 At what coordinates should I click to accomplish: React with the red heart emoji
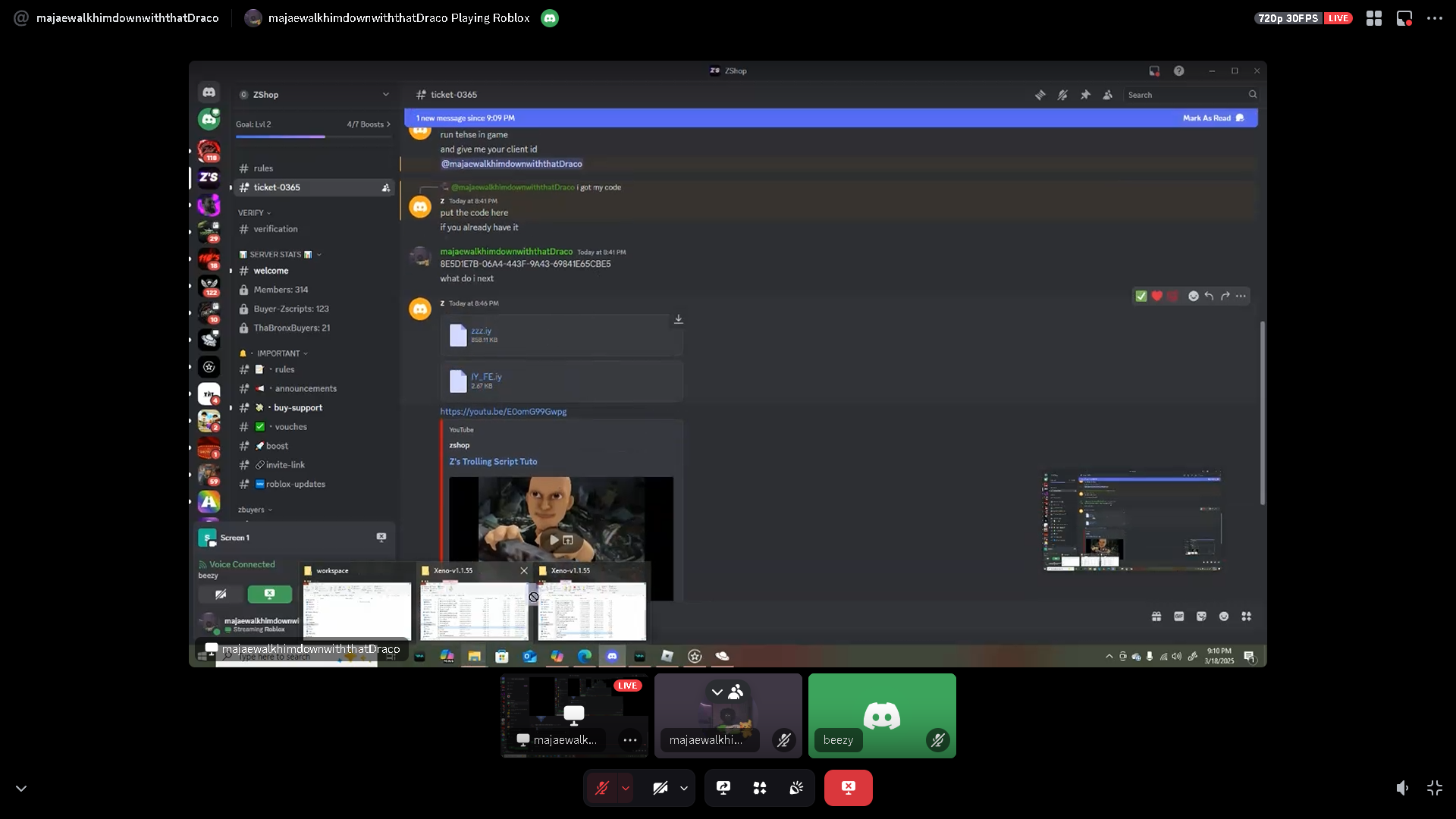(x=1157, y=297)
